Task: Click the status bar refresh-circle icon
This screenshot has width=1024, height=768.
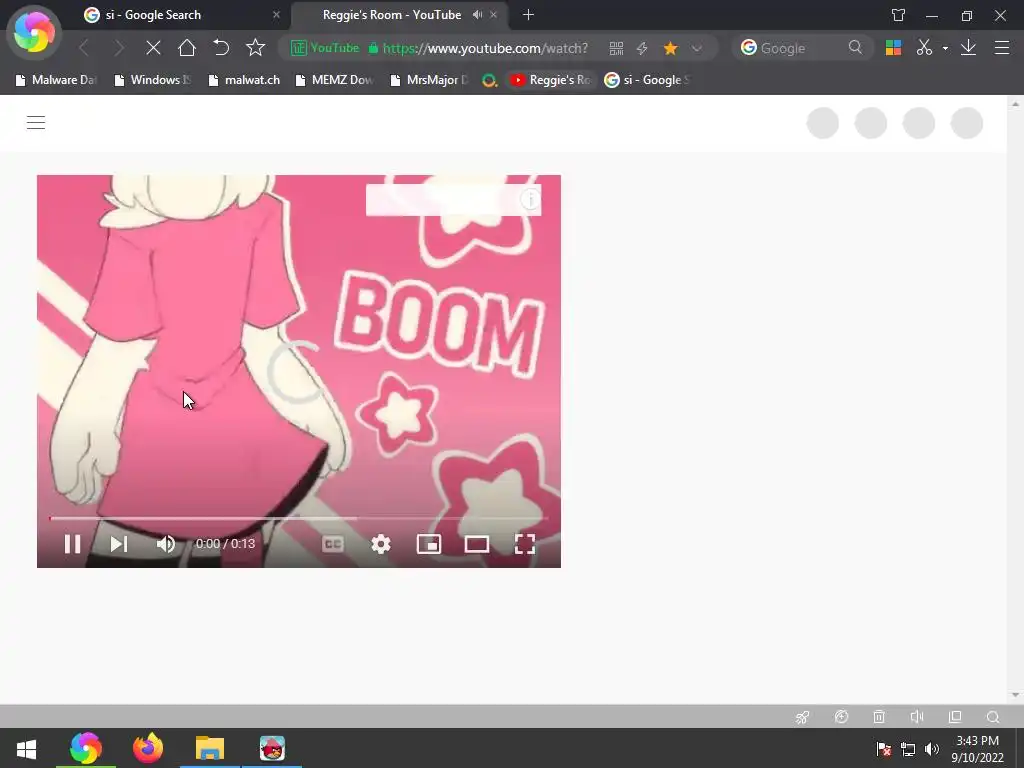Action: pos(841,717)
